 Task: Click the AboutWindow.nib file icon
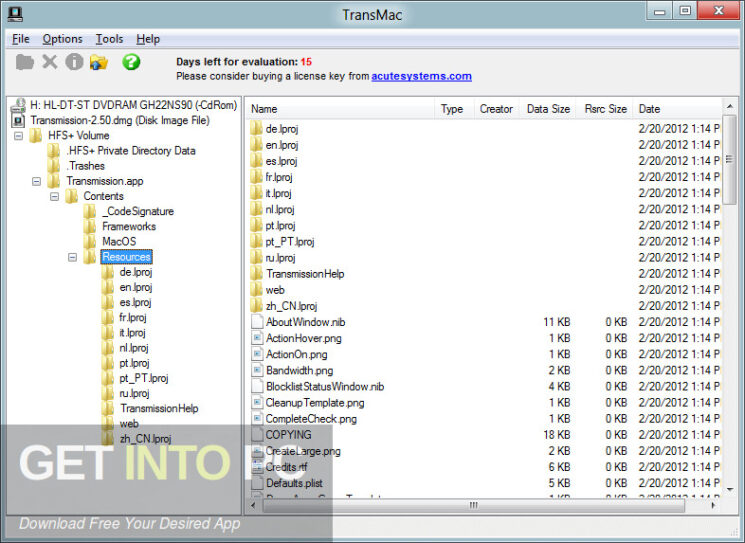(257, 322)
